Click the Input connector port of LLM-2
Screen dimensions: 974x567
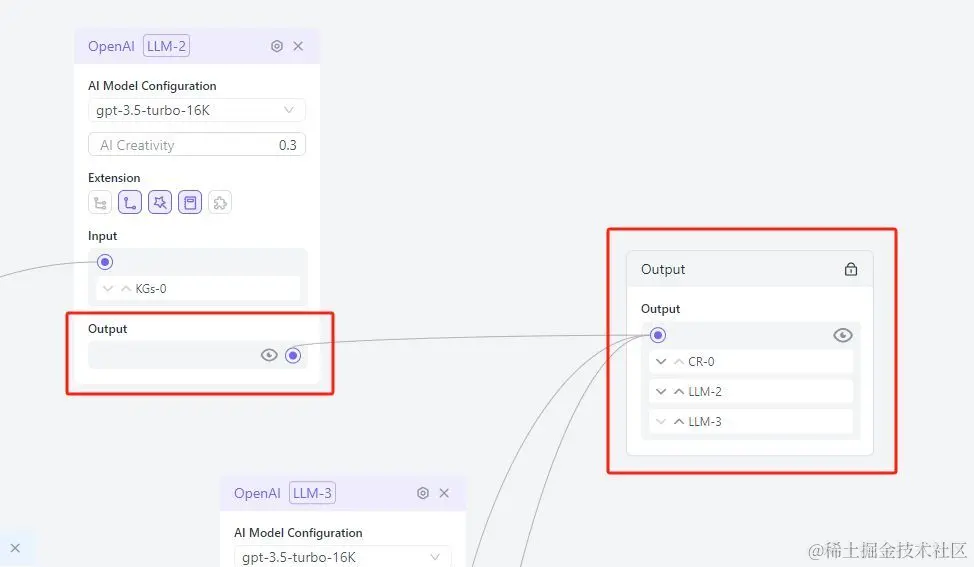pos(105,262)
